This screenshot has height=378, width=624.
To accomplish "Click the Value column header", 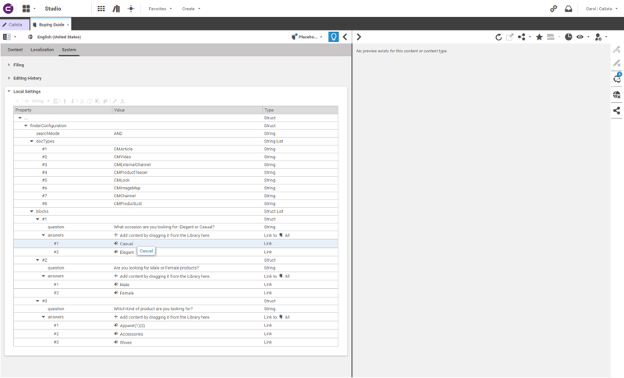I will coord(187,110).
